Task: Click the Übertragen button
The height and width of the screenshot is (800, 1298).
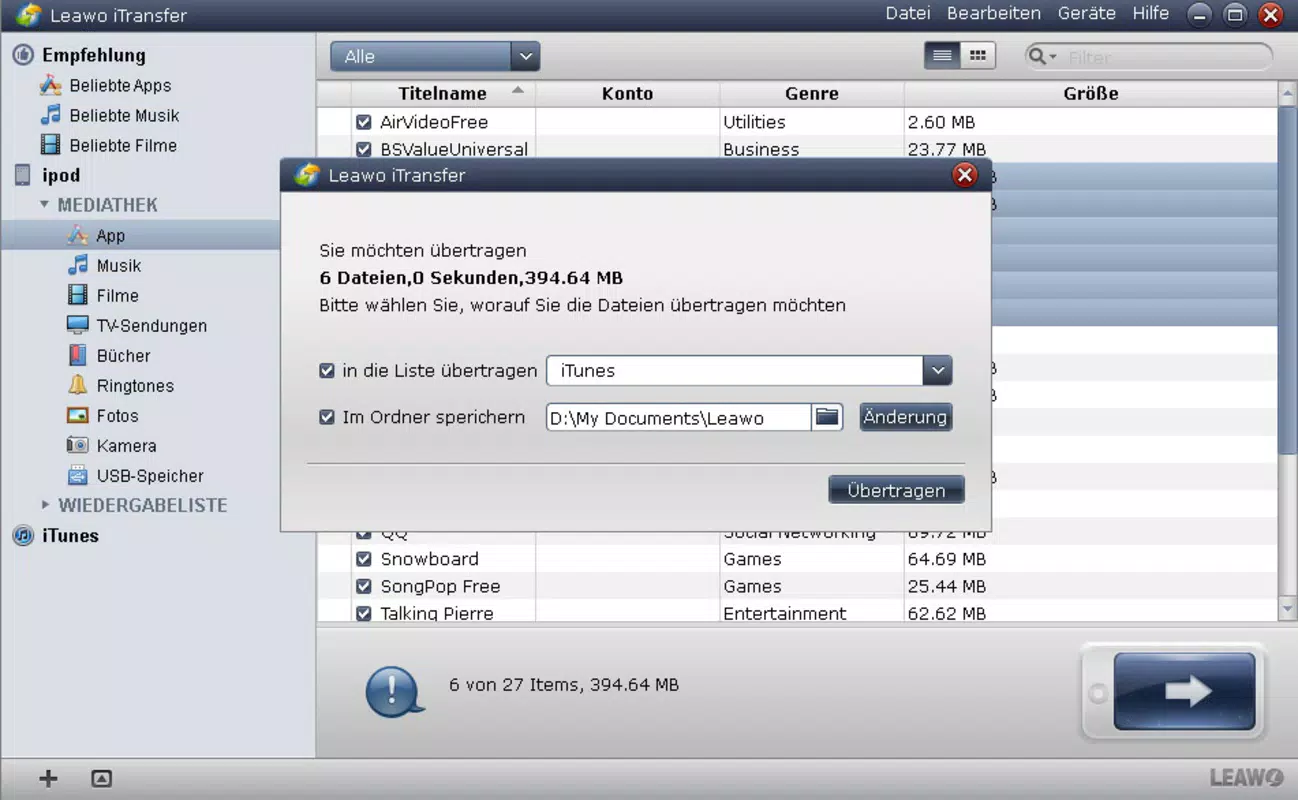Action: 896,490
